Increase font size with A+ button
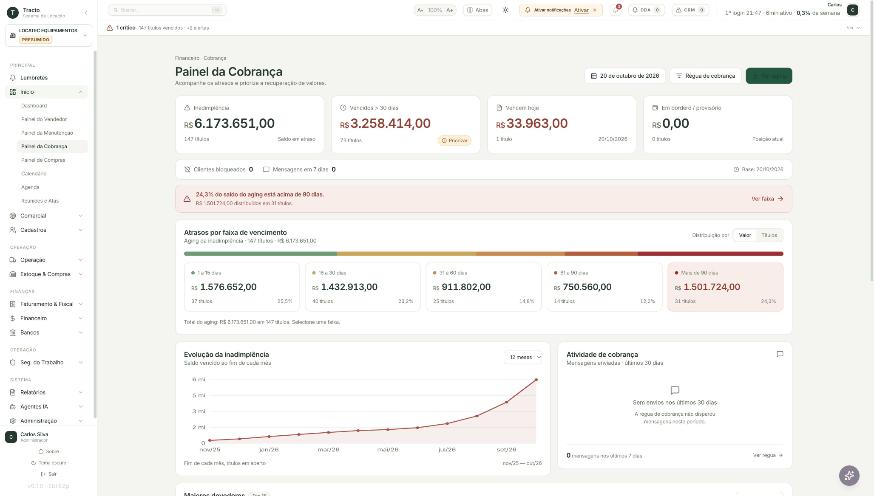The image size is (874, 496). [x=449, y=10]
